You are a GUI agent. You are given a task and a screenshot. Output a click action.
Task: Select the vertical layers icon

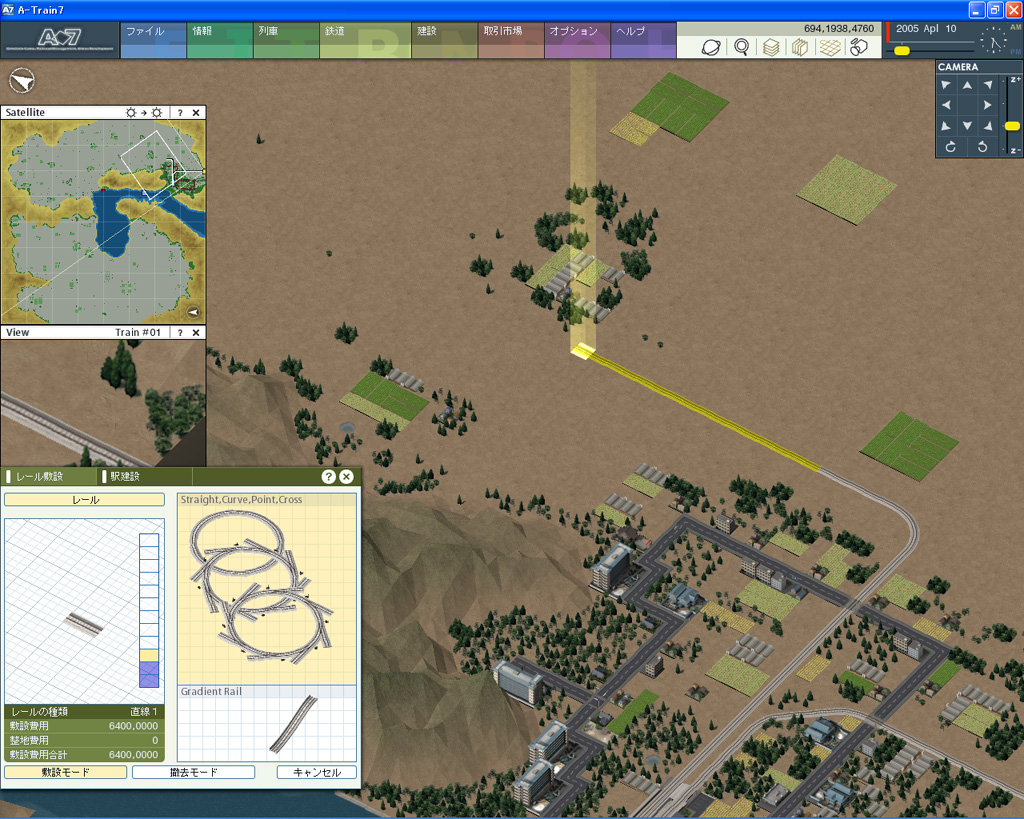800,48
